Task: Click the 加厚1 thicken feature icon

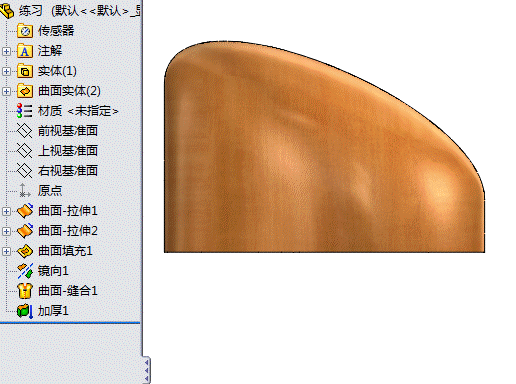Action: tap(25, 311)
